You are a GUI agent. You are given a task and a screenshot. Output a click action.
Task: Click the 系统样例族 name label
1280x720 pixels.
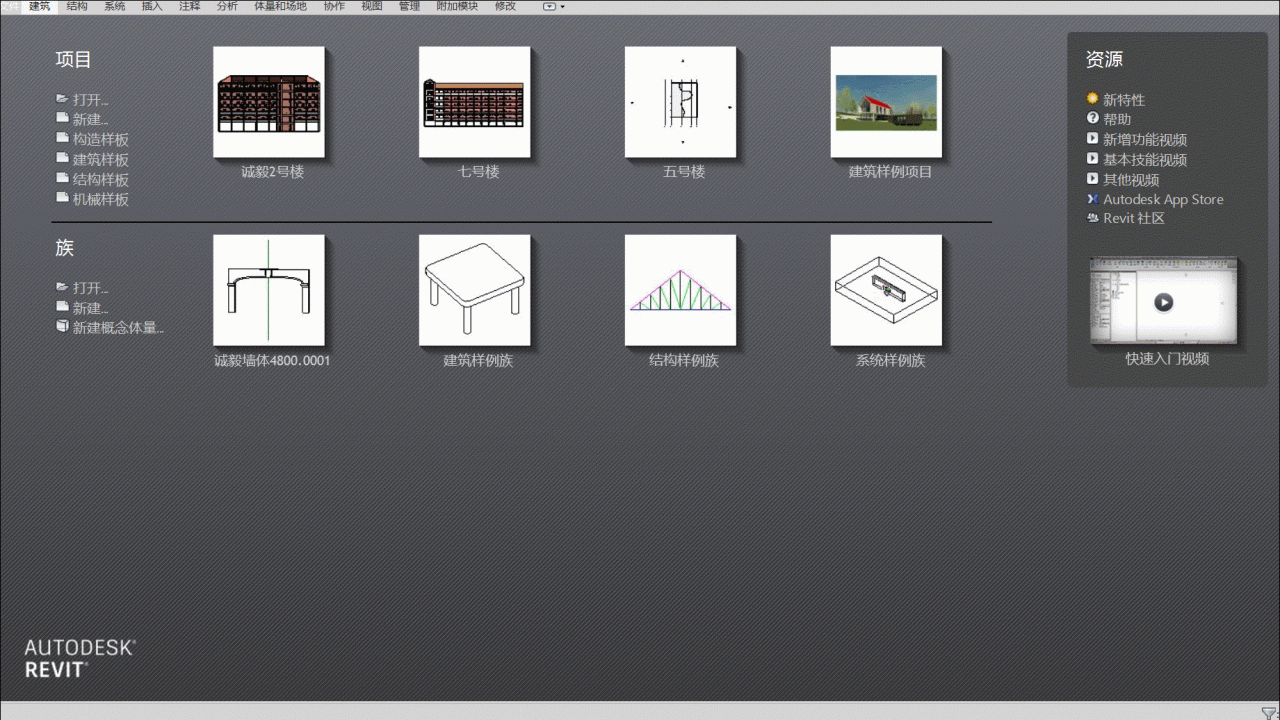click(890, 360)
